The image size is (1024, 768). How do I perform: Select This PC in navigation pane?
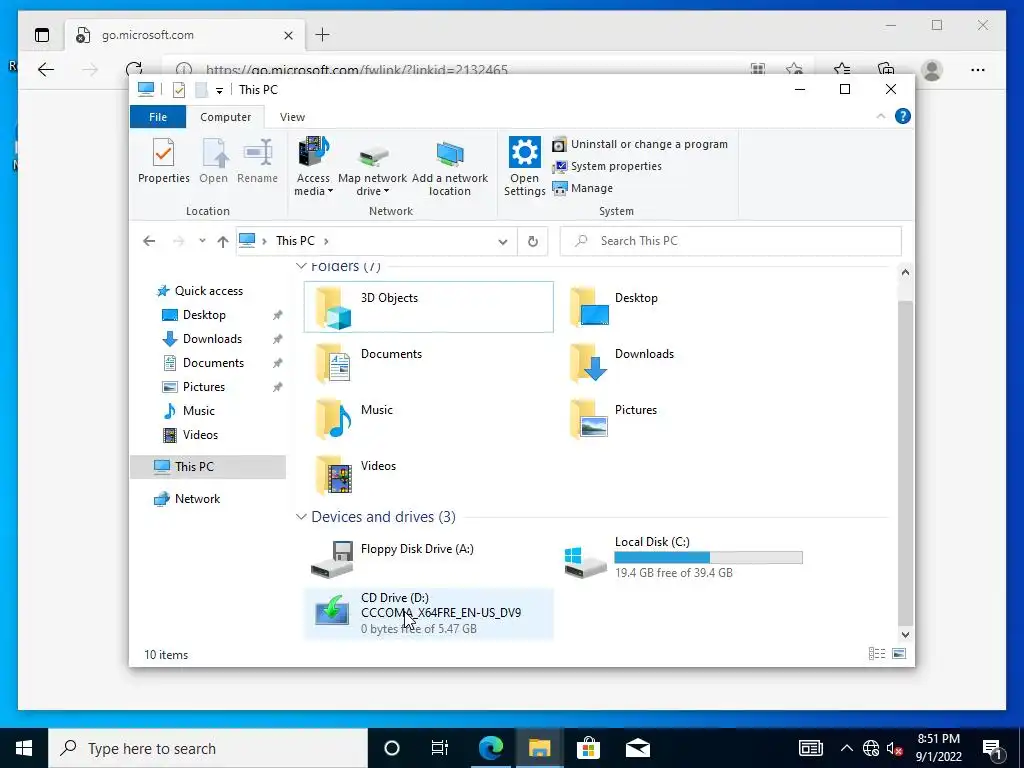[x=208, y=467]
